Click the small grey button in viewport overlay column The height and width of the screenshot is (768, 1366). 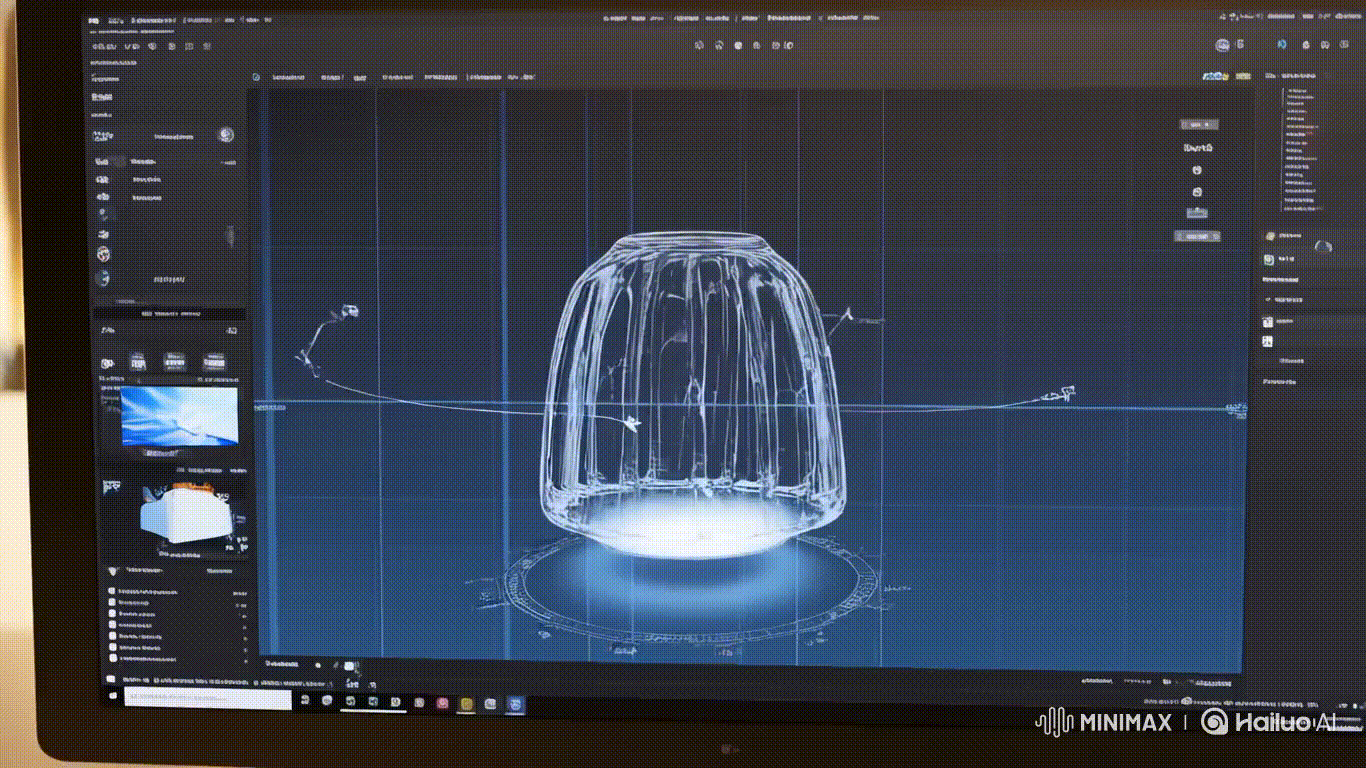[x=1197, y=212]
